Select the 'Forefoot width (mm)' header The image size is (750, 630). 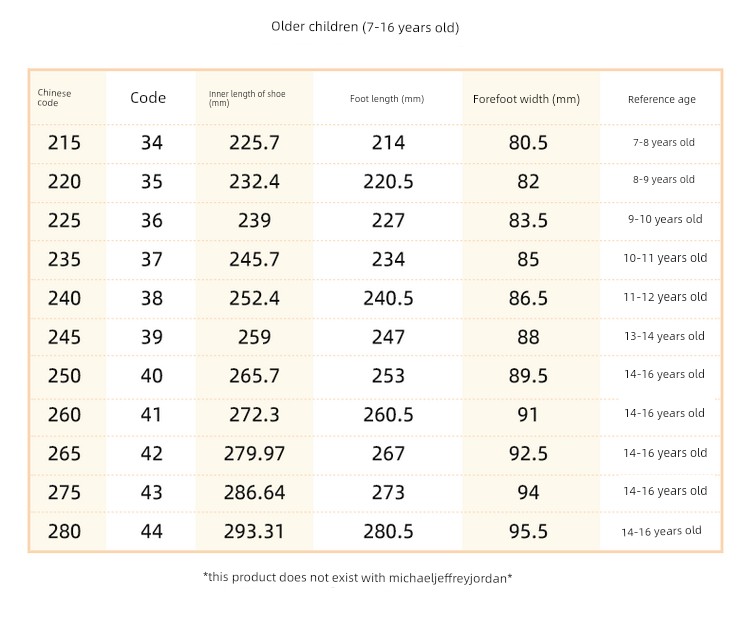[526, 99]
